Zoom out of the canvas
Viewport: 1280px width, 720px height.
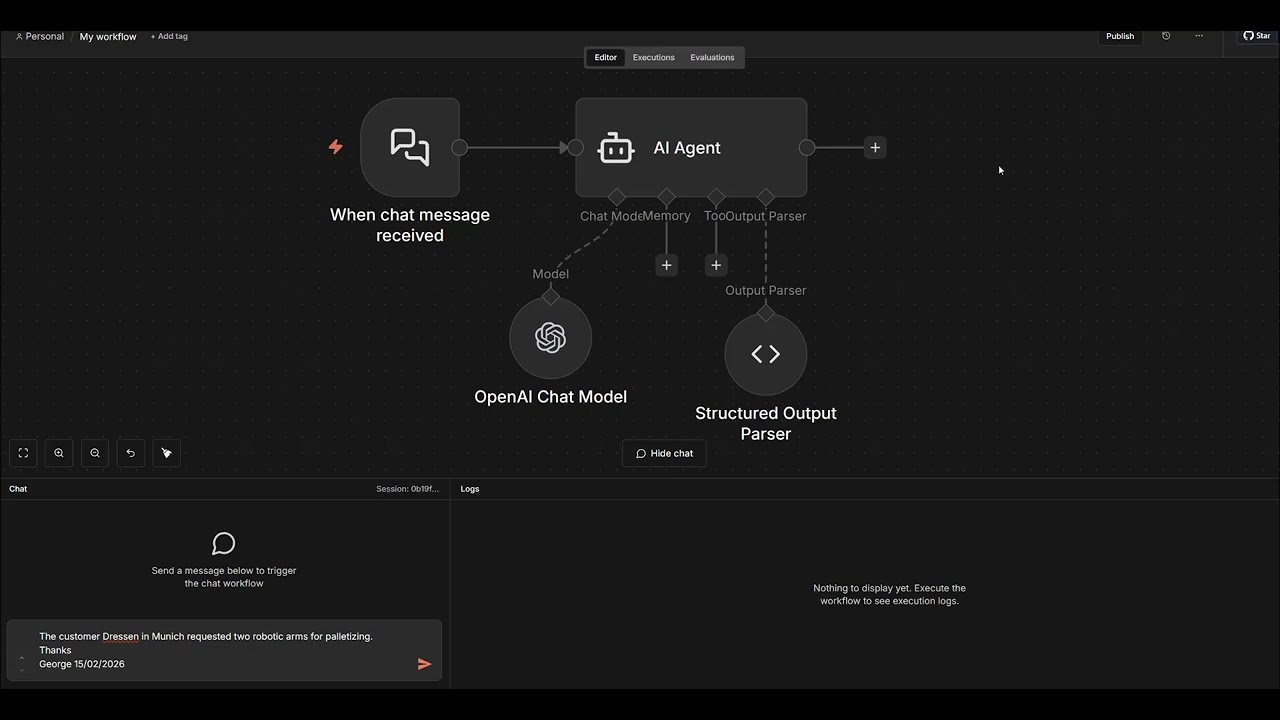click(x=95, y=453)
